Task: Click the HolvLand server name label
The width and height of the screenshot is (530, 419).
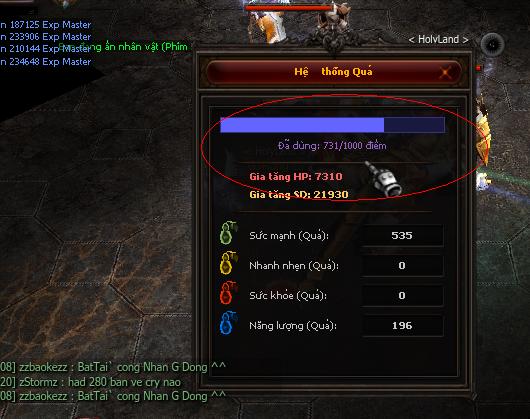Action: point(438,40)
